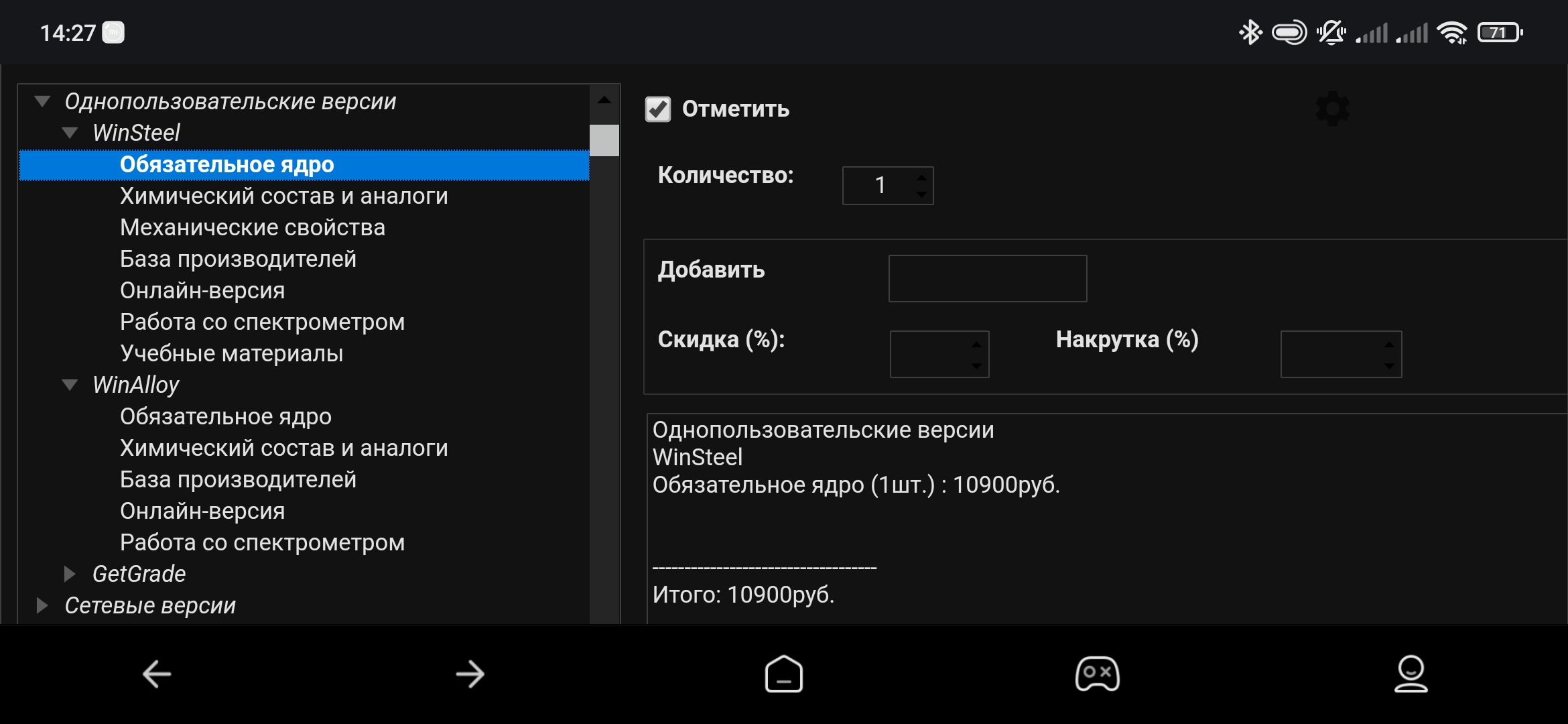
Task: Tap the Wi-Fi status icon
Action: pos(1452,32)
